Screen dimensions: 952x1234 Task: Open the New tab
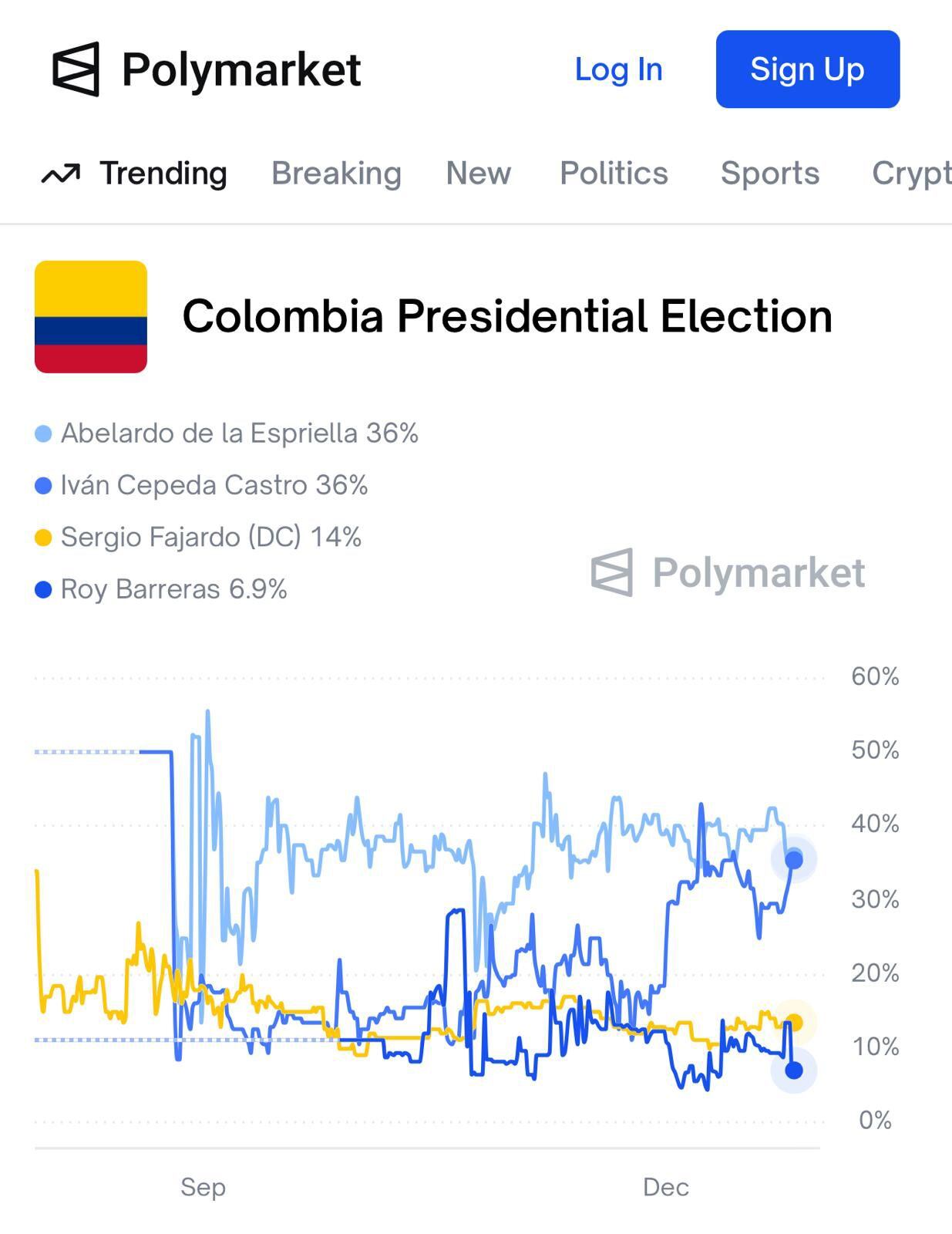[x=478, y=174]
